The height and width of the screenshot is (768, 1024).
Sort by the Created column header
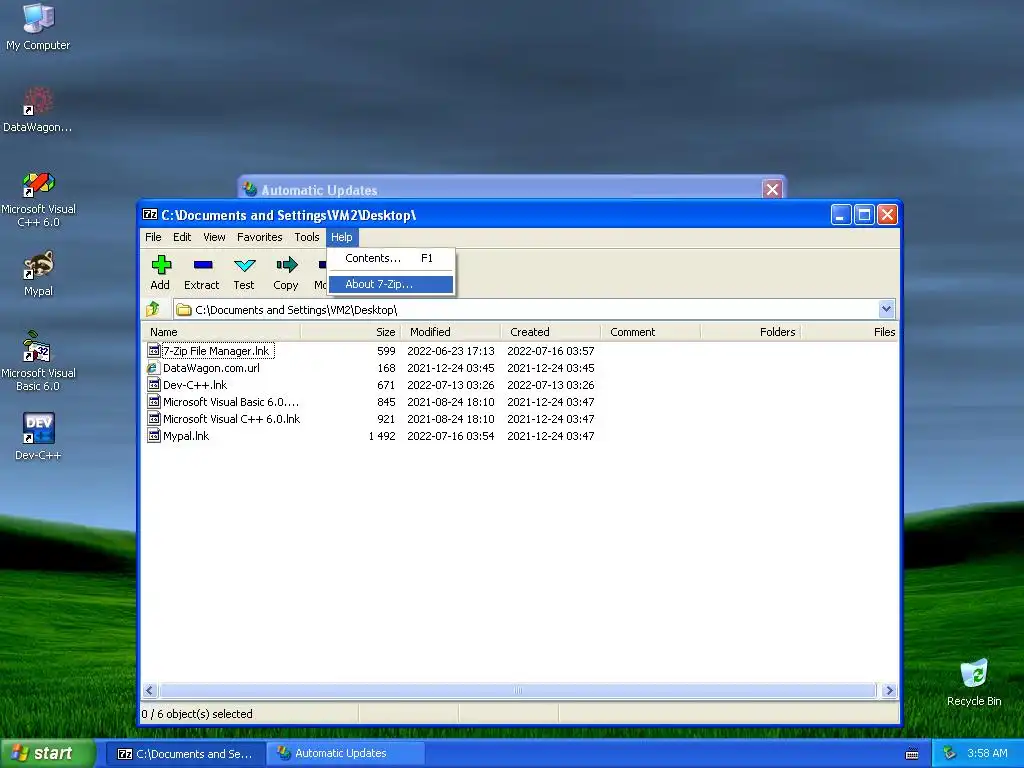551,332
